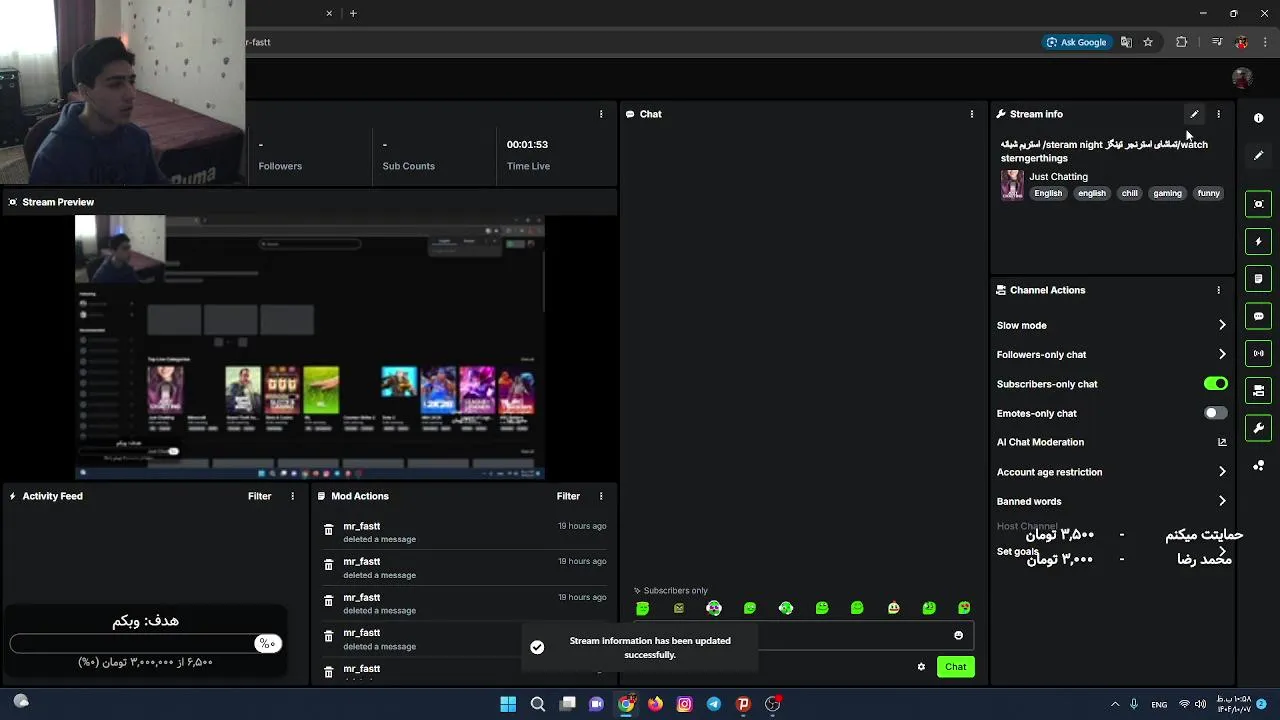Open Activity Feed Filter dropdown

click(259, 496)
